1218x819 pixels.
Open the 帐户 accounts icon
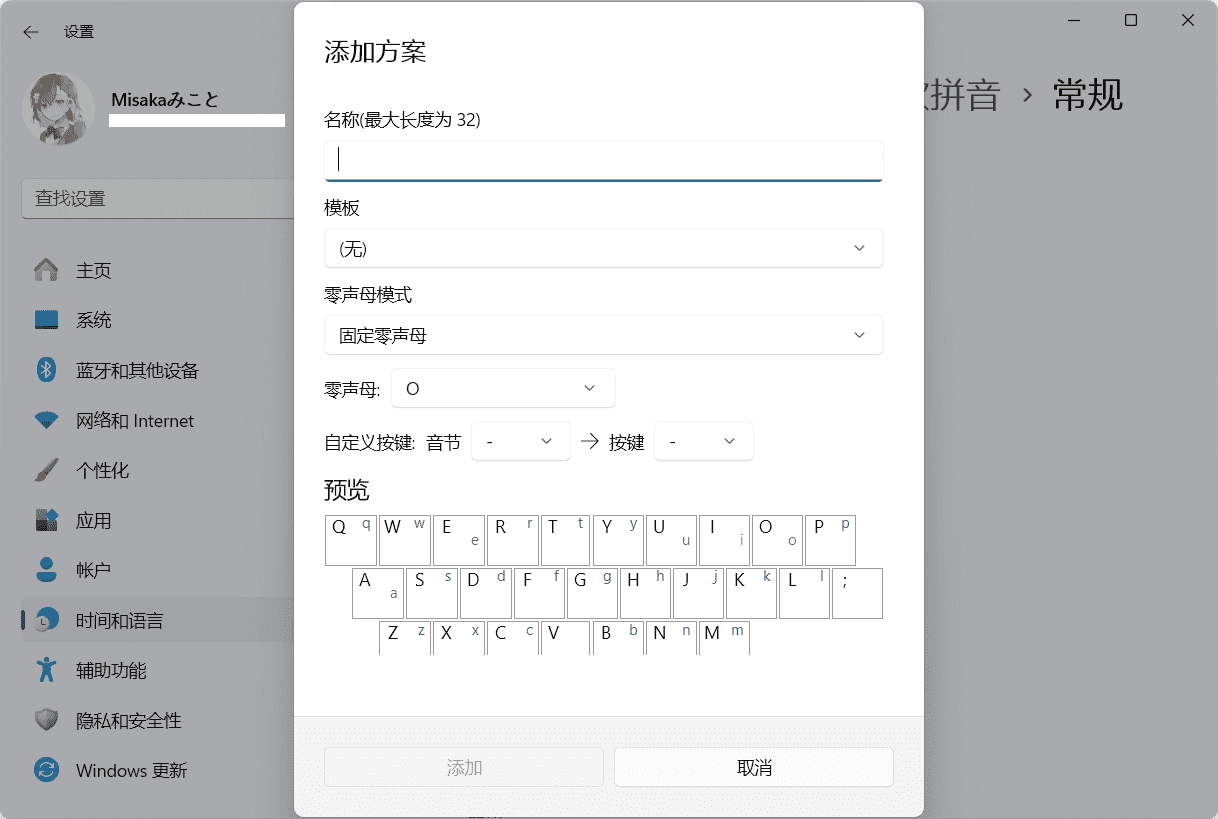(x=45, y=570)
